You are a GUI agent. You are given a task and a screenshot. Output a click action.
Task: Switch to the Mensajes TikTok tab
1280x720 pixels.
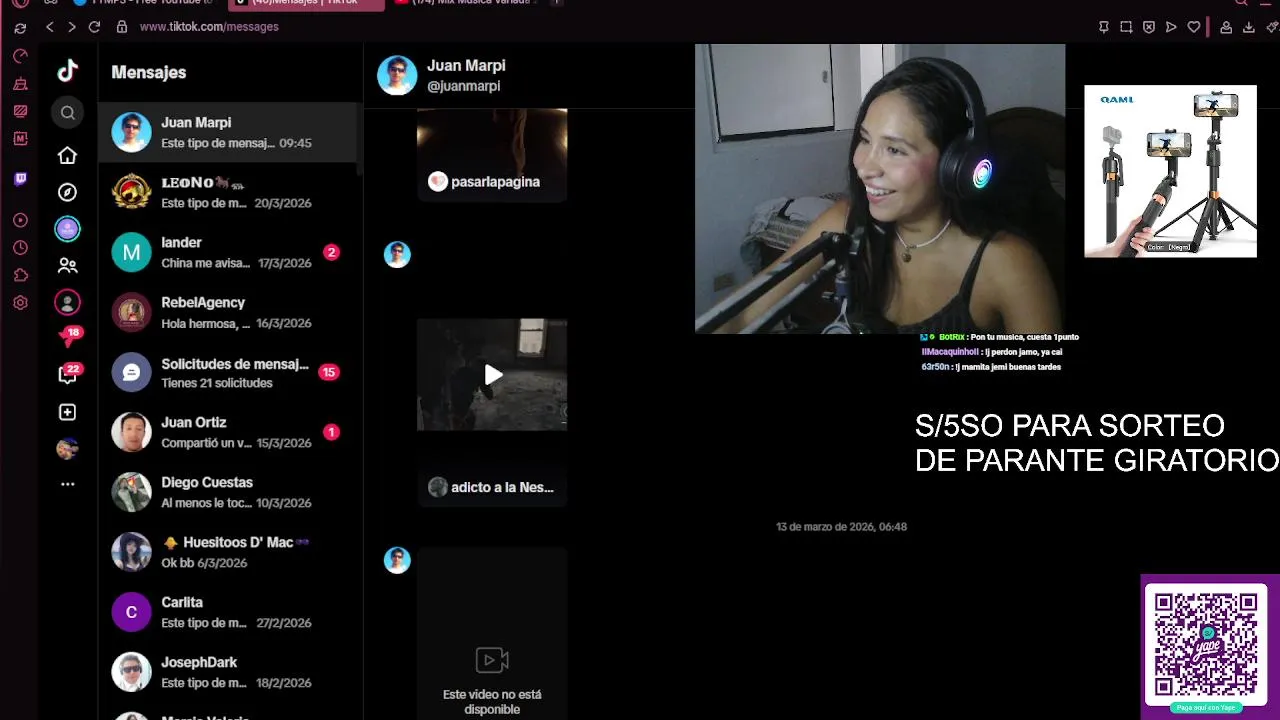pyautogui.click(x=305, y=4)
